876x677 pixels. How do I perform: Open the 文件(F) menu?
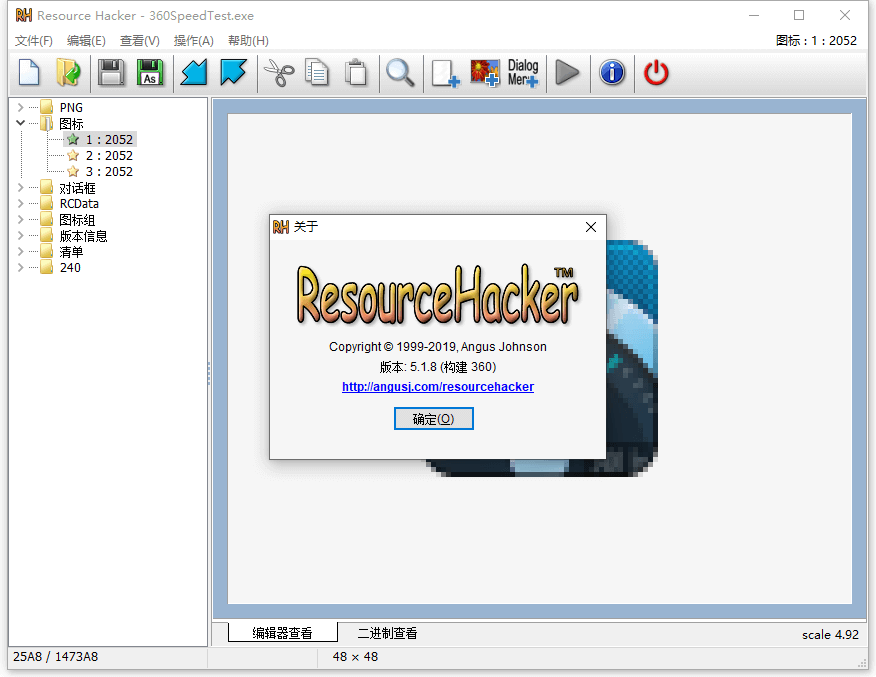coord(34,41)
